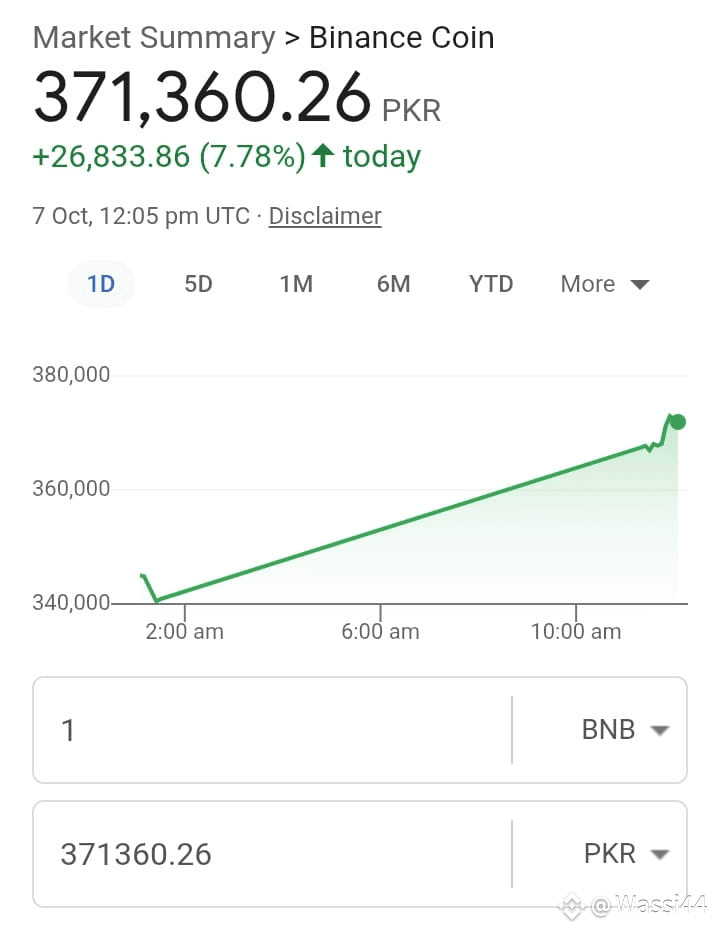Click the chart low point near 2:00 am
Screen dimensions: 720x932
156,600
